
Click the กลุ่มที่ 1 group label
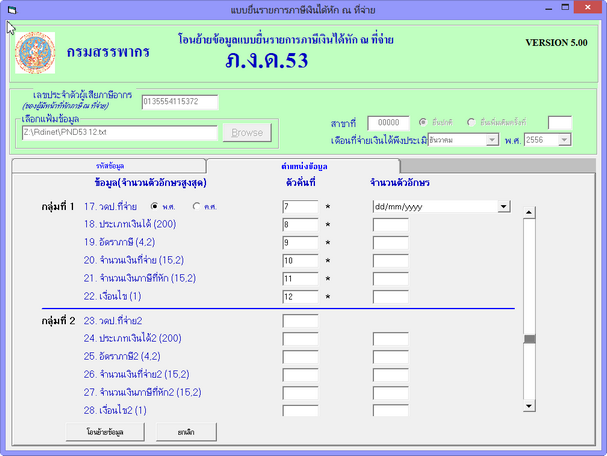(58, 206)
